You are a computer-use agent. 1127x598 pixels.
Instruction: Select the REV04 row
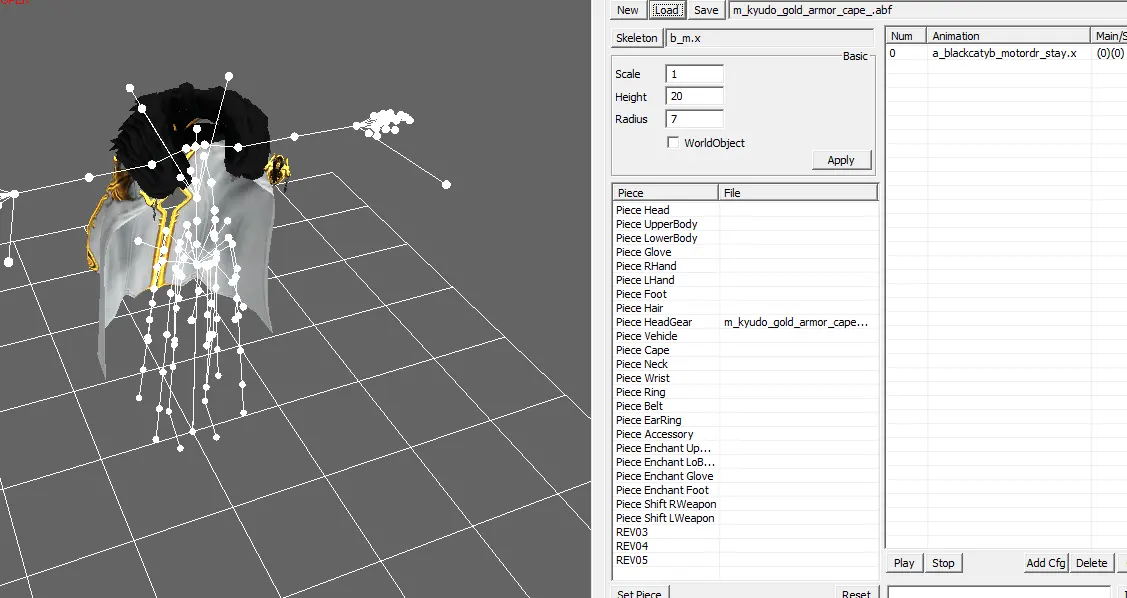[745, 546]
